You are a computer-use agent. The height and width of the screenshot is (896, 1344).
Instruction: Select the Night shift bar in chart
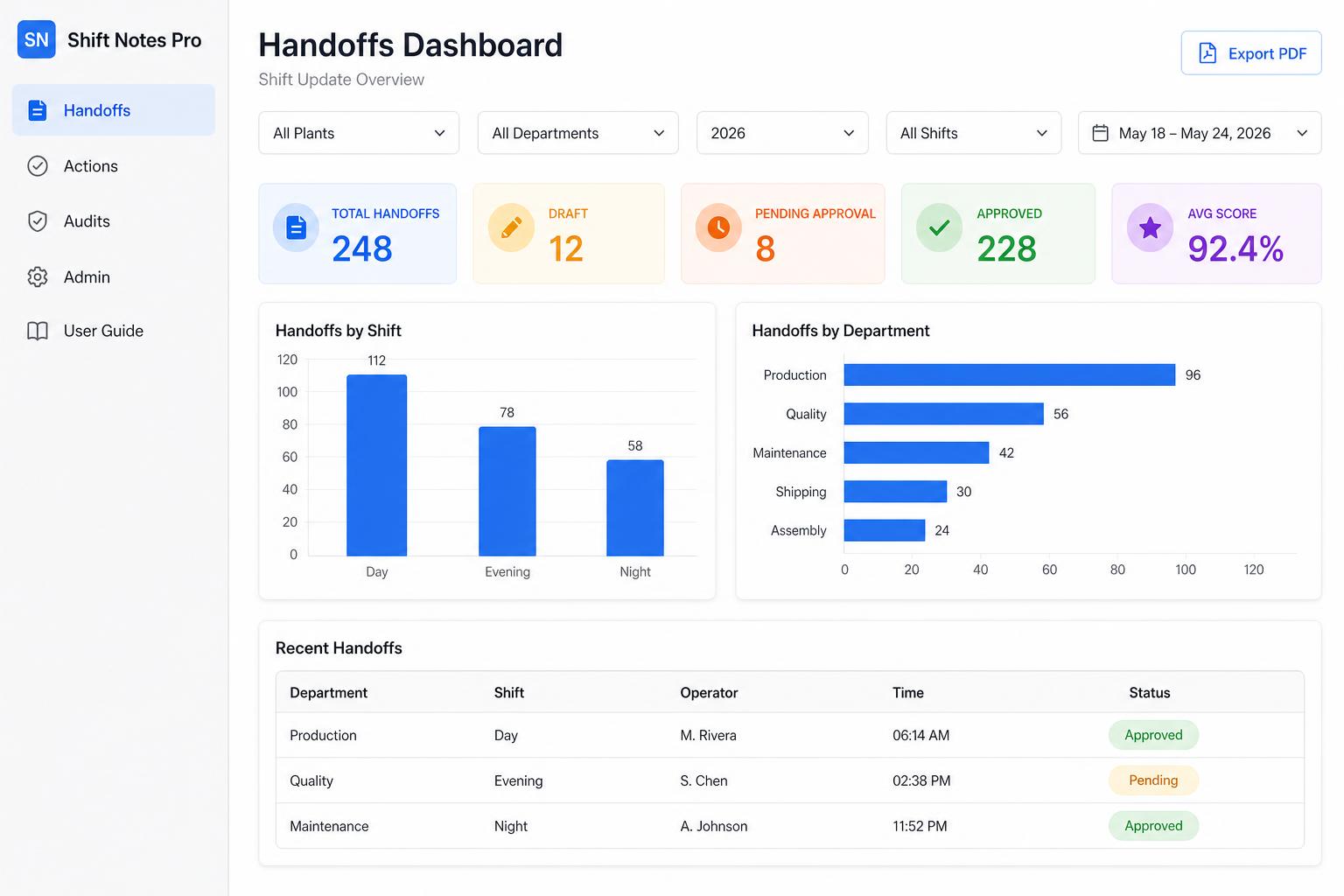pos(635,508)
